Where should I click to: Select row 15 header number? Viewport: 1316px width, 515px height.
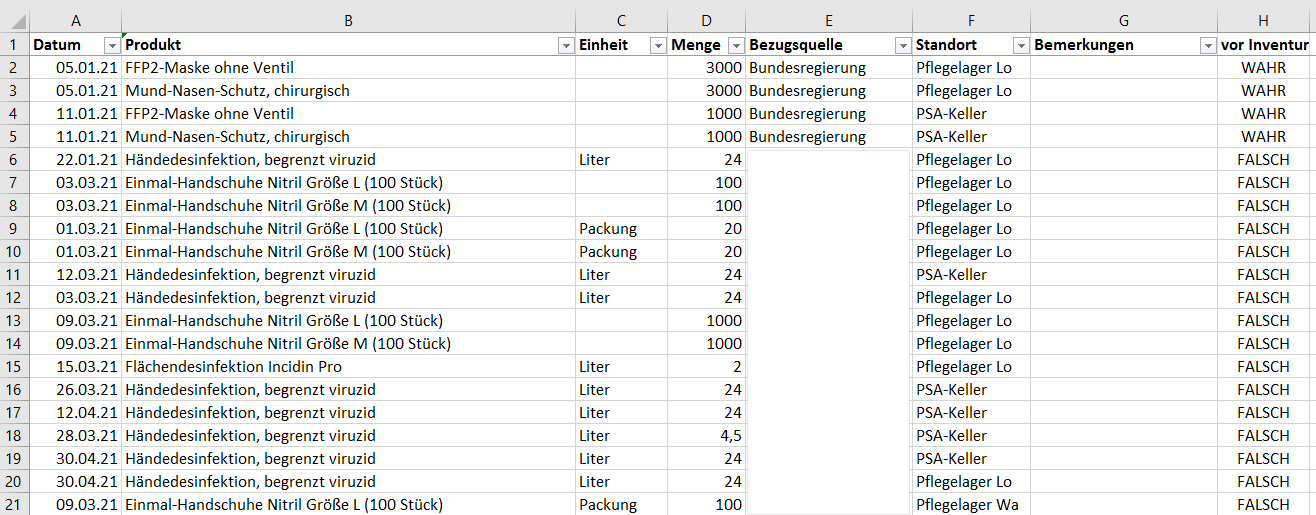(15, 367)
